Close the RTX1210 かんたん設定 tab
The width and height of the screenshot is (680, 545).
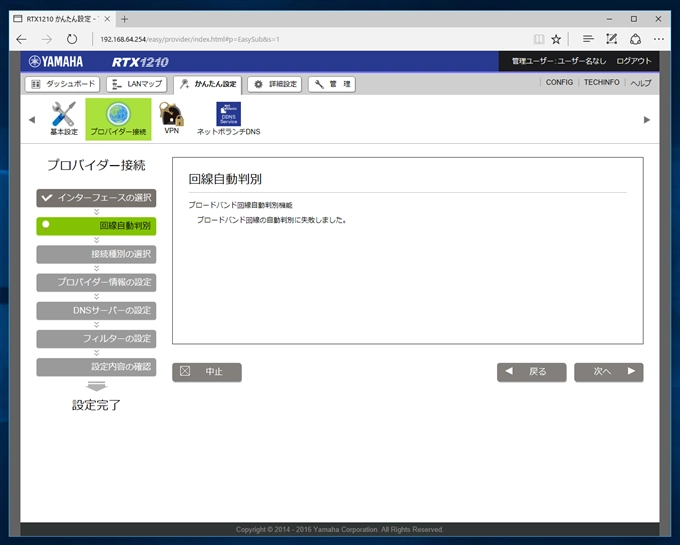click(107, 19)
